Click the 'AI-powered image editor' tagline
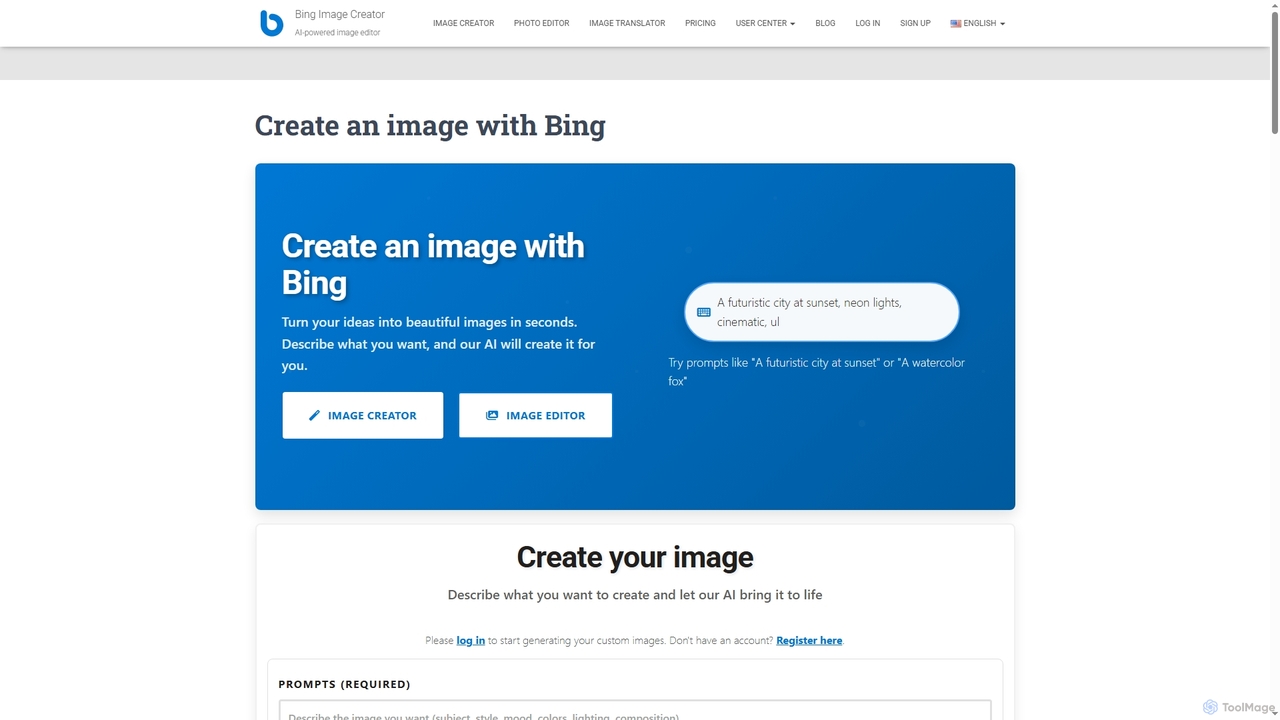Image resolution: width=1280 pixels, height=720 pixels. 337,33
